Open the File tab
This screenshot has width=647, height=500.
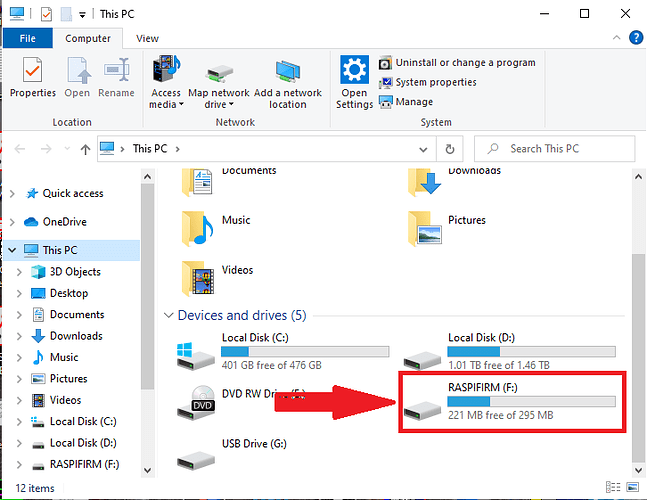[x=28, y=38]
